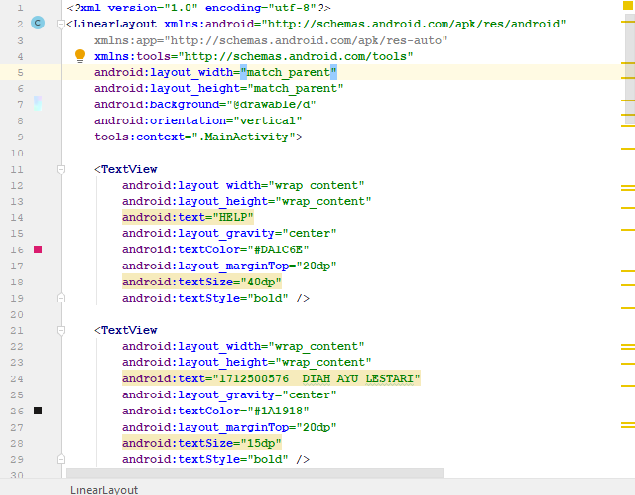The height and width of the screenshot is (495, 635).
Task: Collapse the second TextView fold marker
Action: 61,330
